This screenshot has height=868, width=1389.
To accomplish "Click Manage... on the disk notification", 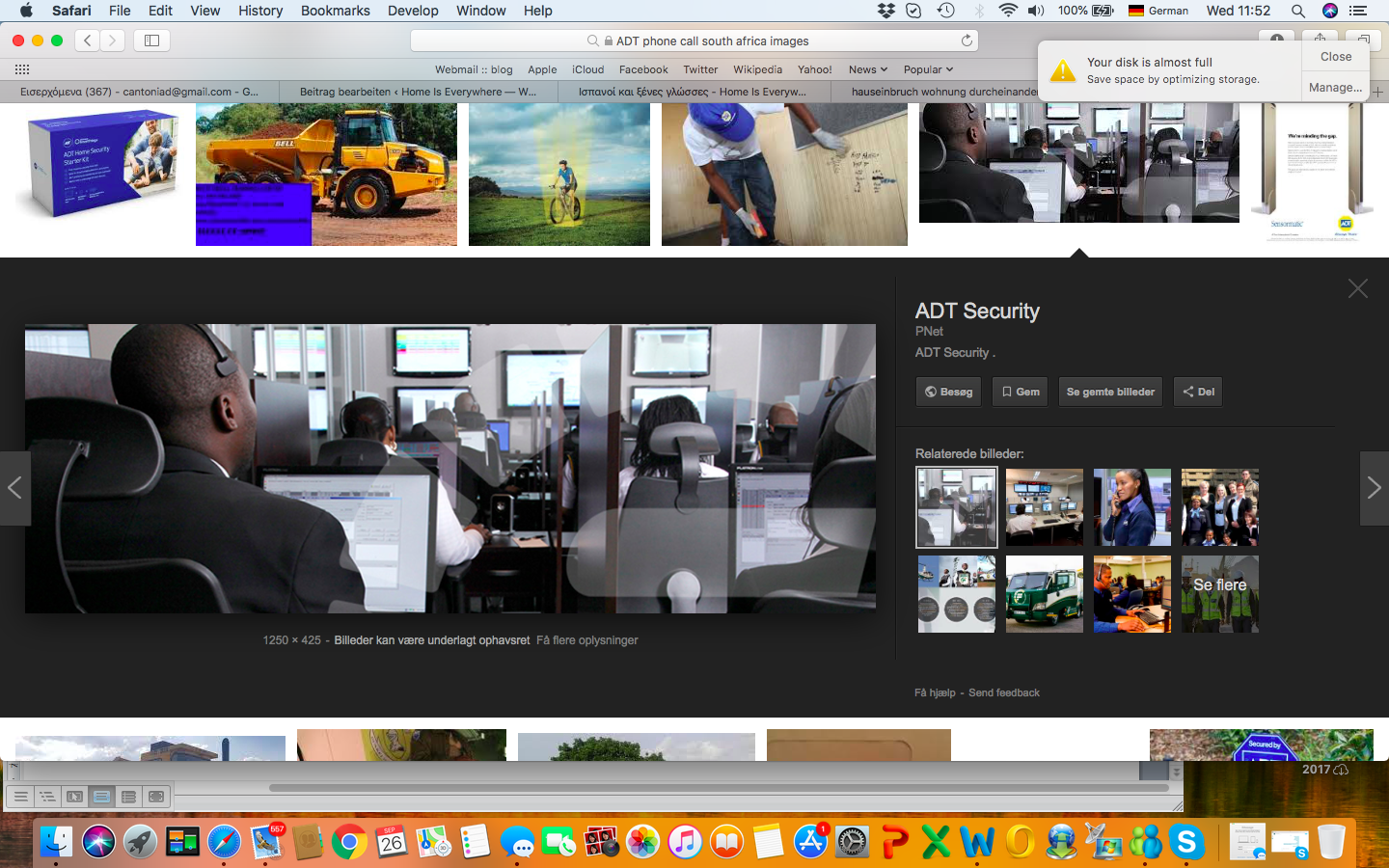I will (x=1336, y=87).
